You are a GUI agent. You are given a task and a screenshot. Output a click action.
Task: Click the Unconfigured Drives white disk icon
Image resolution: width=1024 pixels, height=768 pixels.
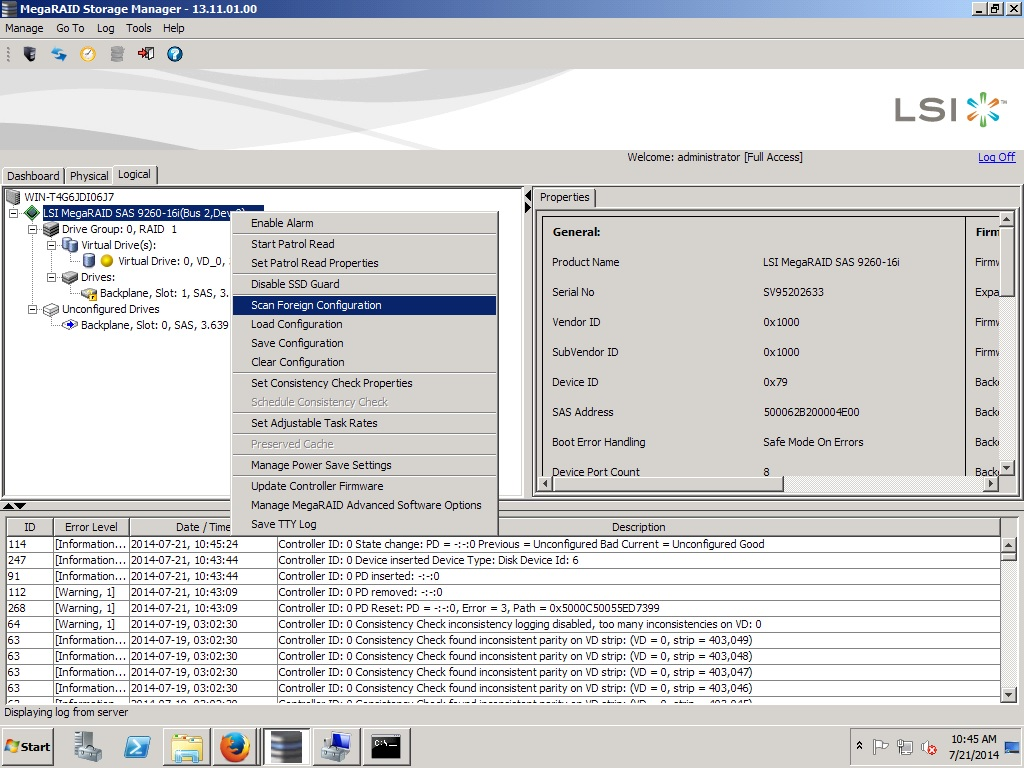click(x=51, y=309)
